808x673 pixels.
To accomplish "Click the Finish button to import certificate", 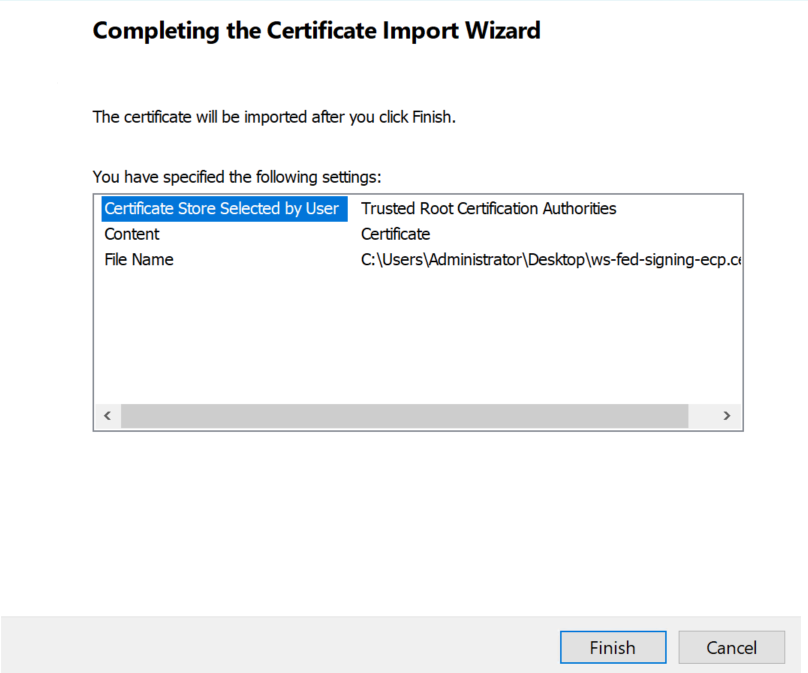I will (612, 647).
